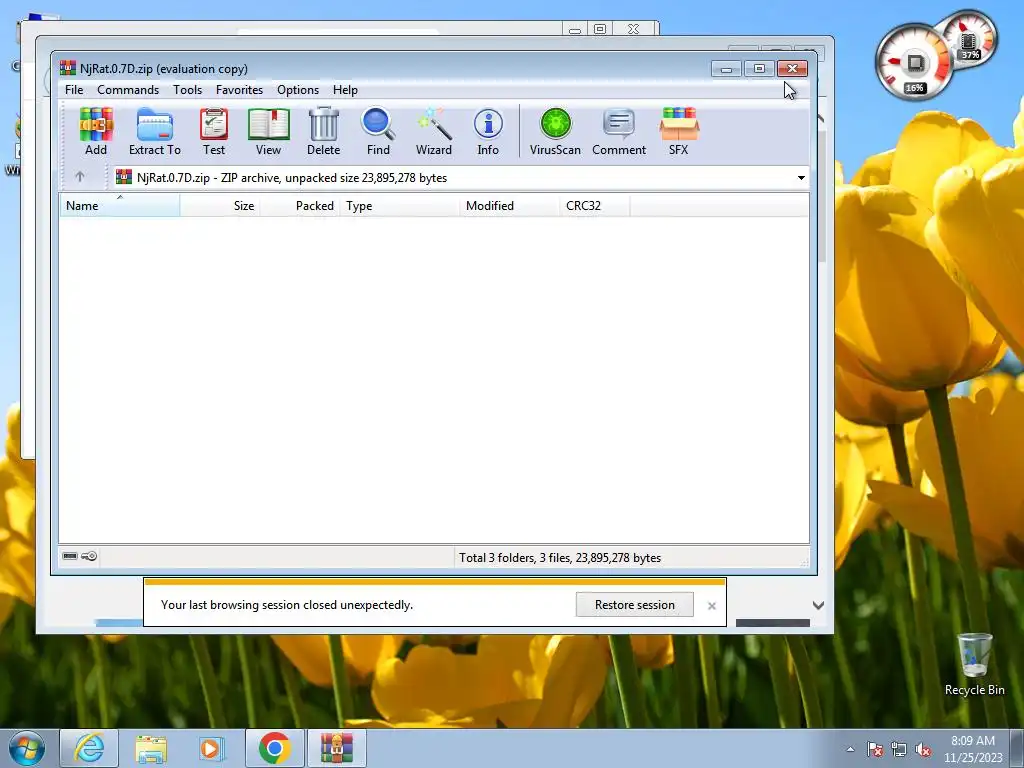1024x768 pixels.
Task: Click the SFX toolbar icon
Action: [x=679, y=132]
